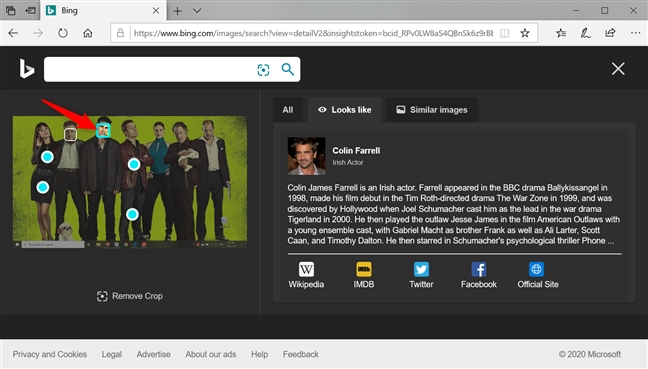The width and height of the screenshot is (648, 369).
Task: Close the Bing tab
Action: (156, 11)
